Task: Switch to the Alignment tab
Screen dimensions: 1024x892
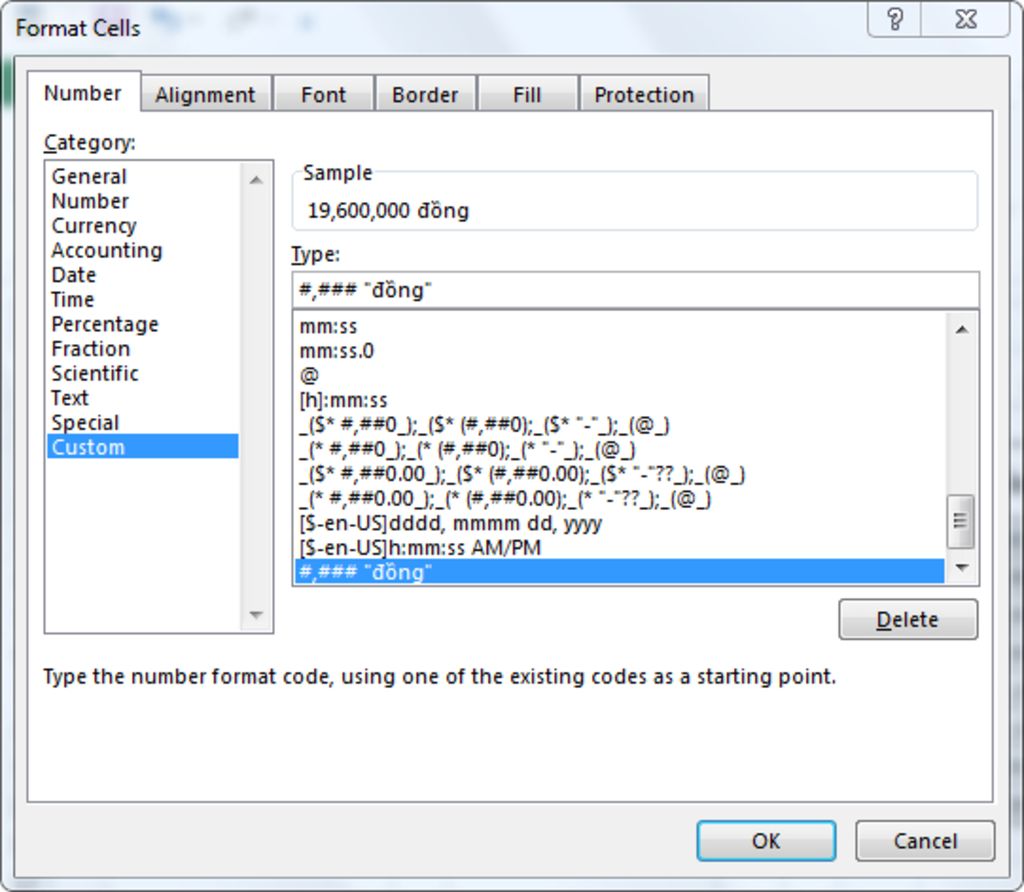Action: coord(205,95)
